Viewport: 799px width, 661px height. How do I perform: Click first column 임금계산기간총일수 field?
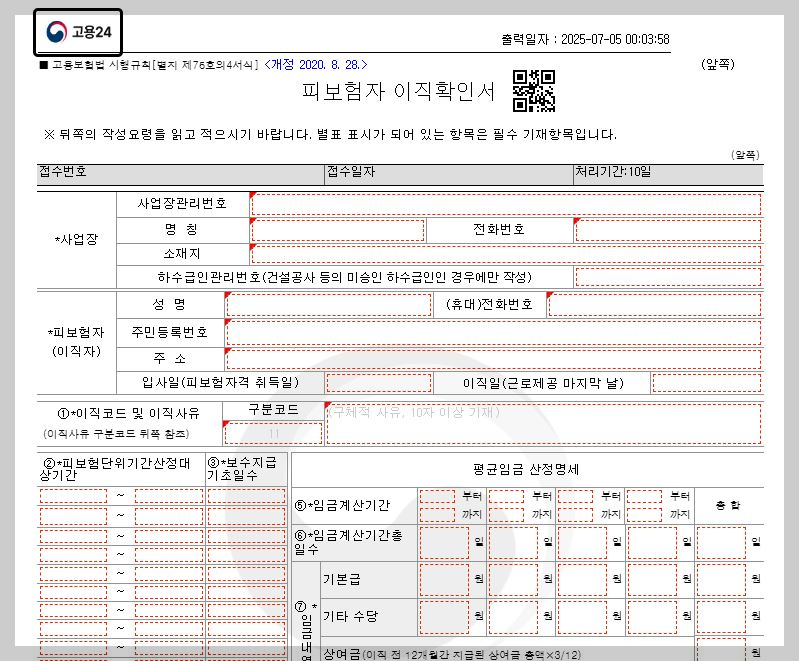point(444,543)
